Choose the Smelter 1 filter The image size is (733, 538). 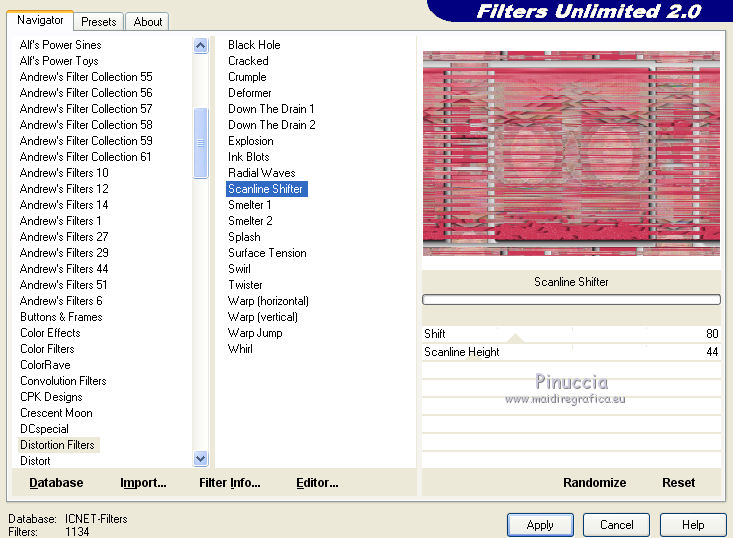(250, 205)
